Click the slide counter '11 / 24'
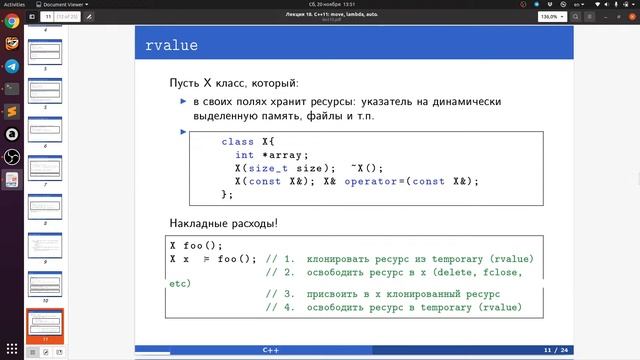This screenshot has width=640, height=360. [556, 350]
